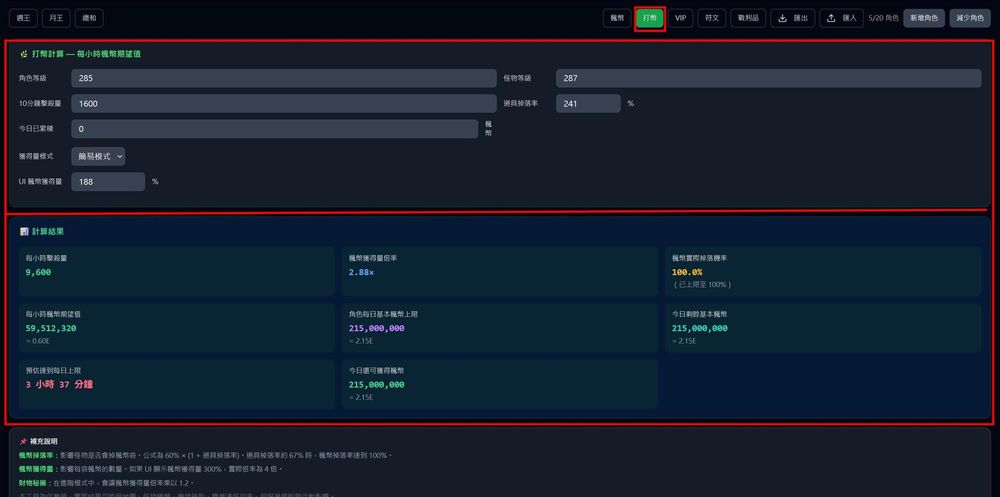This screenshot has height=497, width=1000.
Task: Click the 100.0% drop rate value
Action: [x=687, y=272]
